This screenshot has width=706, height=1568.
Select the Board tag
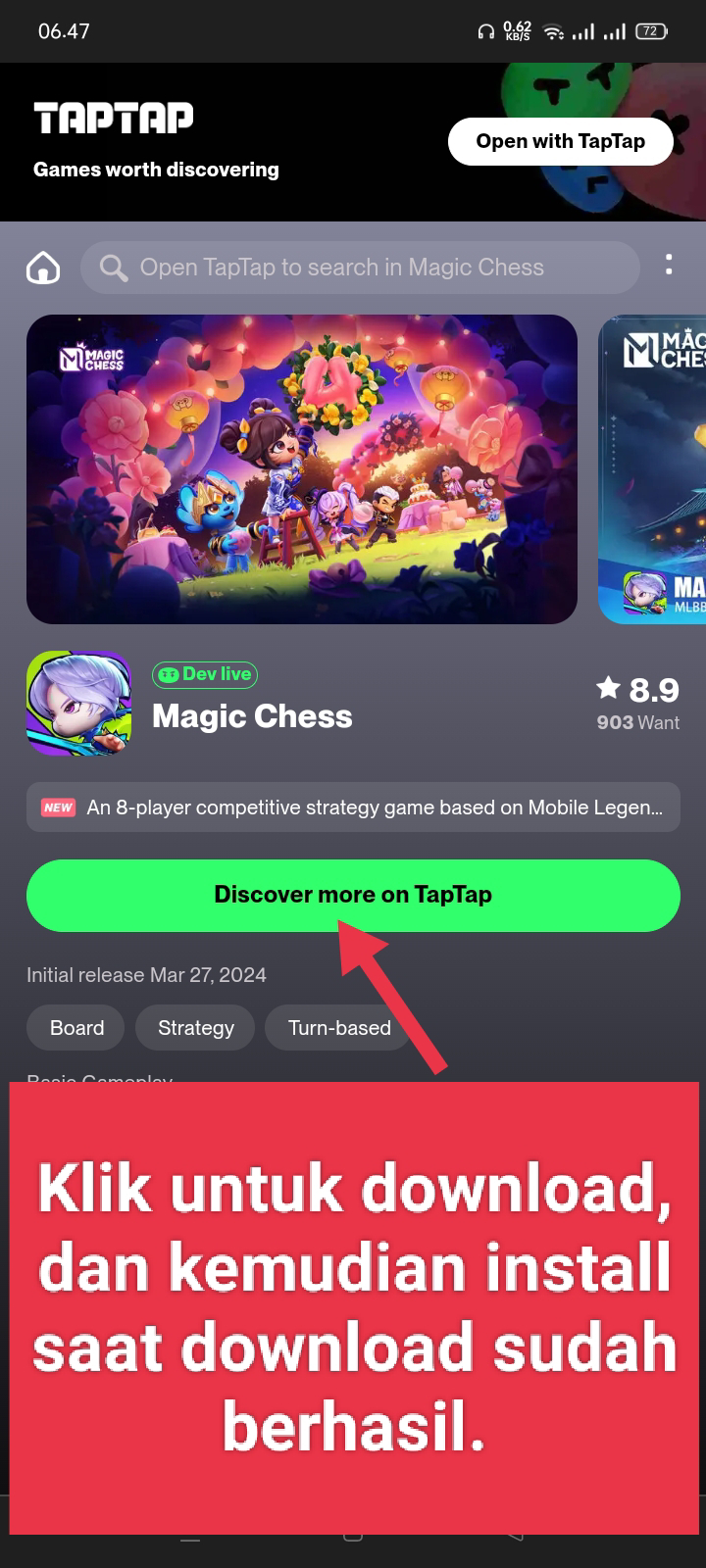pyautogui.click(x=76, y=1028)
